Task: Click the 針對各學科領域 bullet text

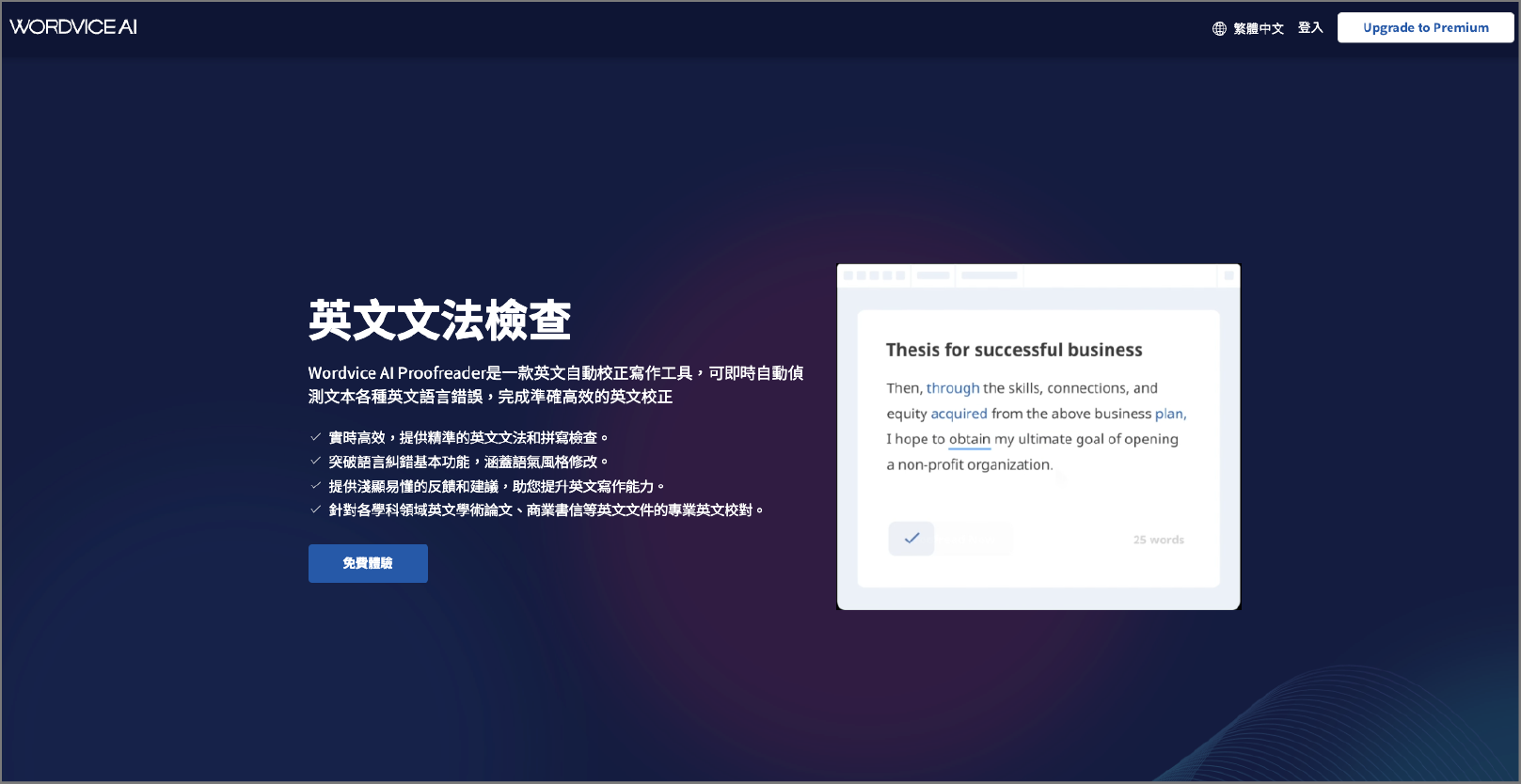Action: point(546,510)
